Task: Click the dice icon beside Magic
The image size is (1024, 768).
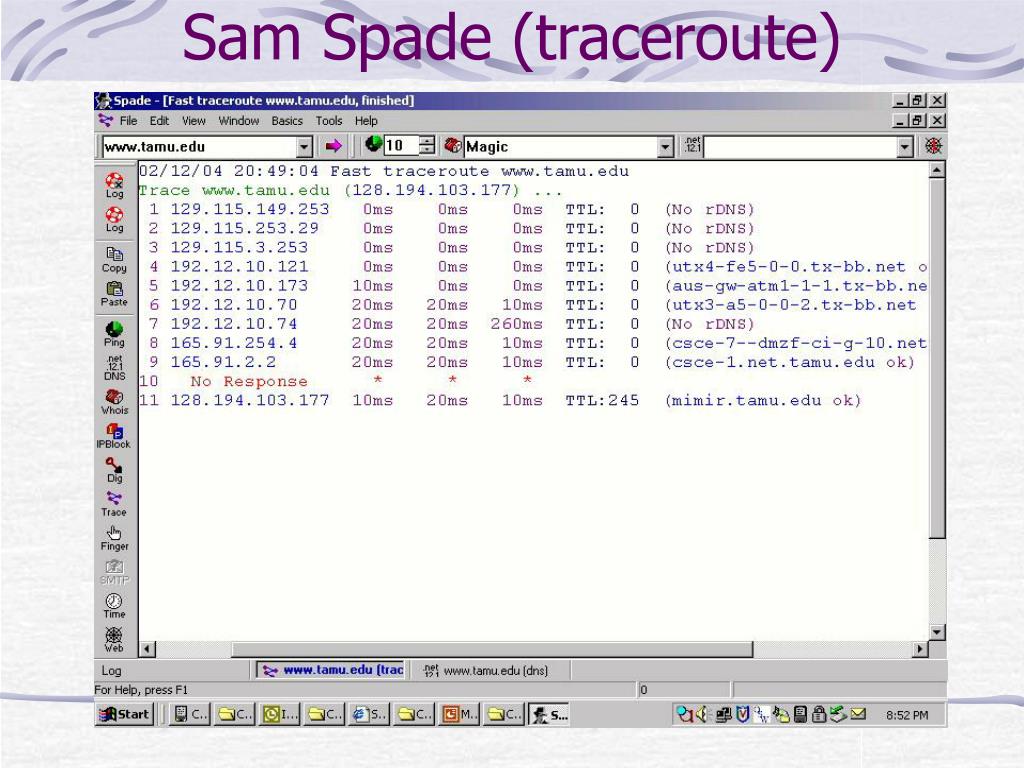Action: pos(453,146)
